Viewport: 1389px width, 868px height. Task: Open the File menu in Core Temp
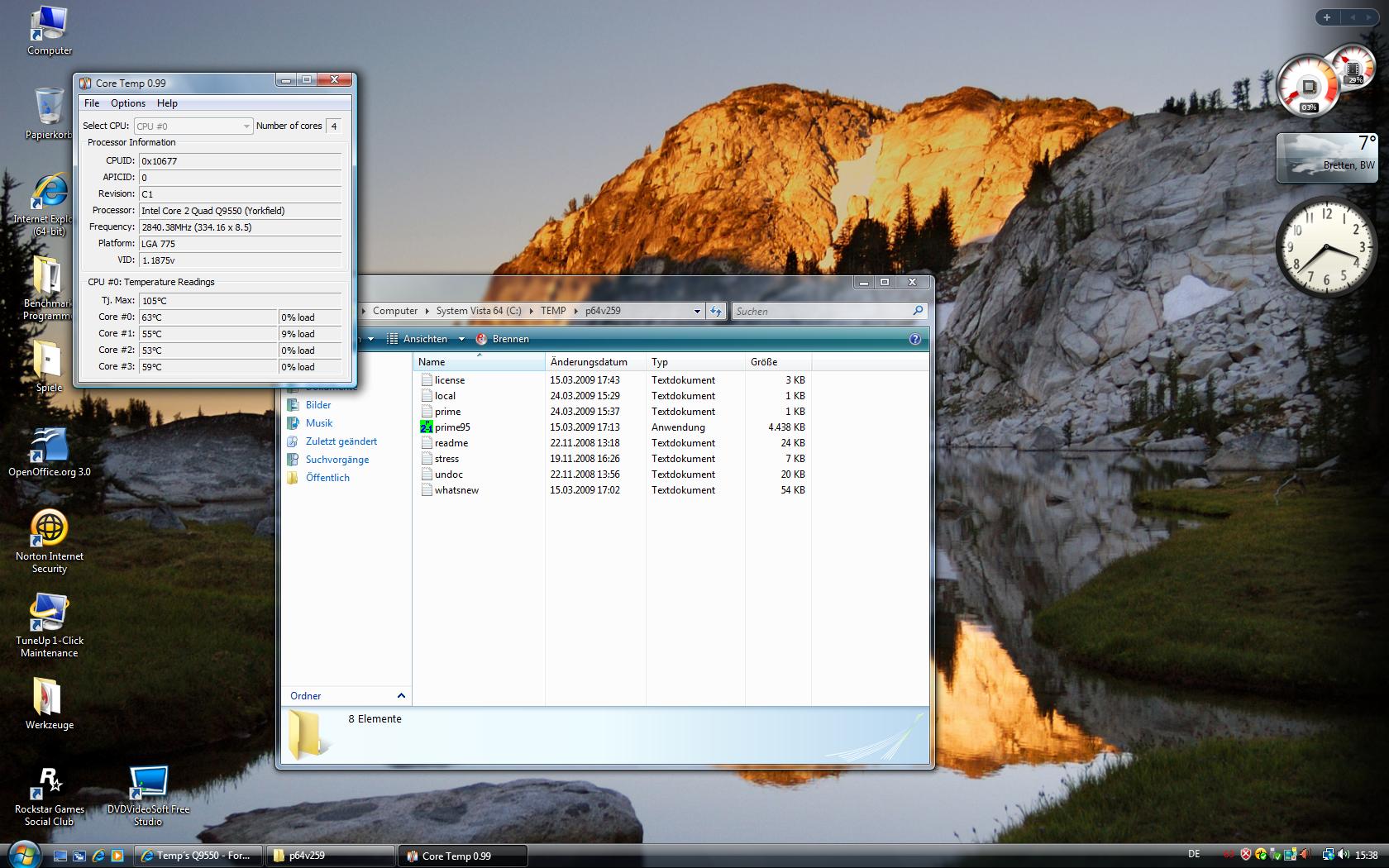(92, 103)
